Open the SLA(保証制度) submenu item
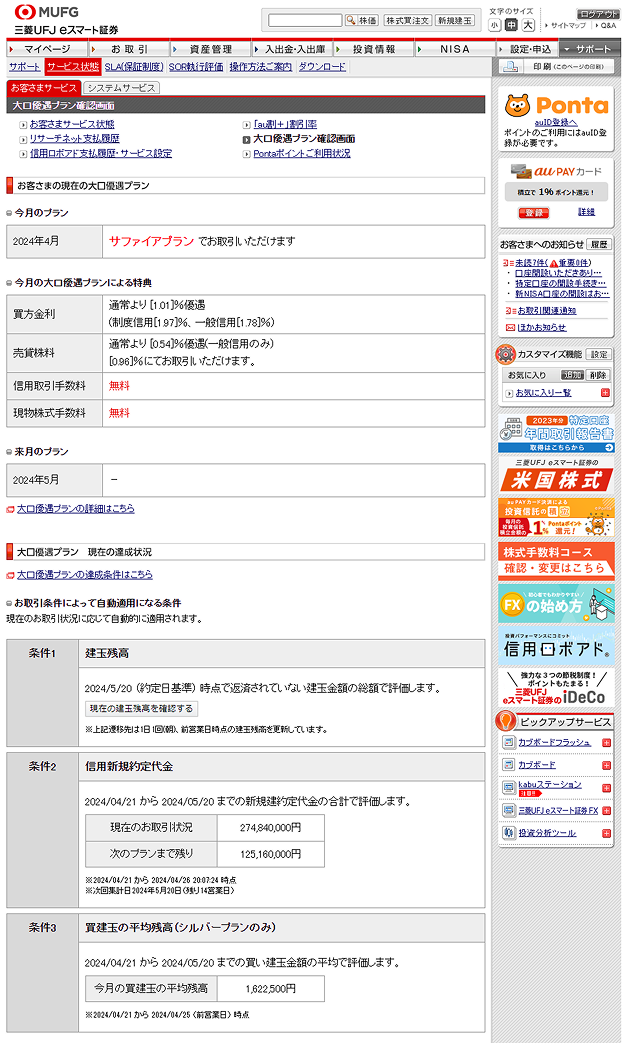The width and height of the screenshot is (624, 1043). [134, 67]
